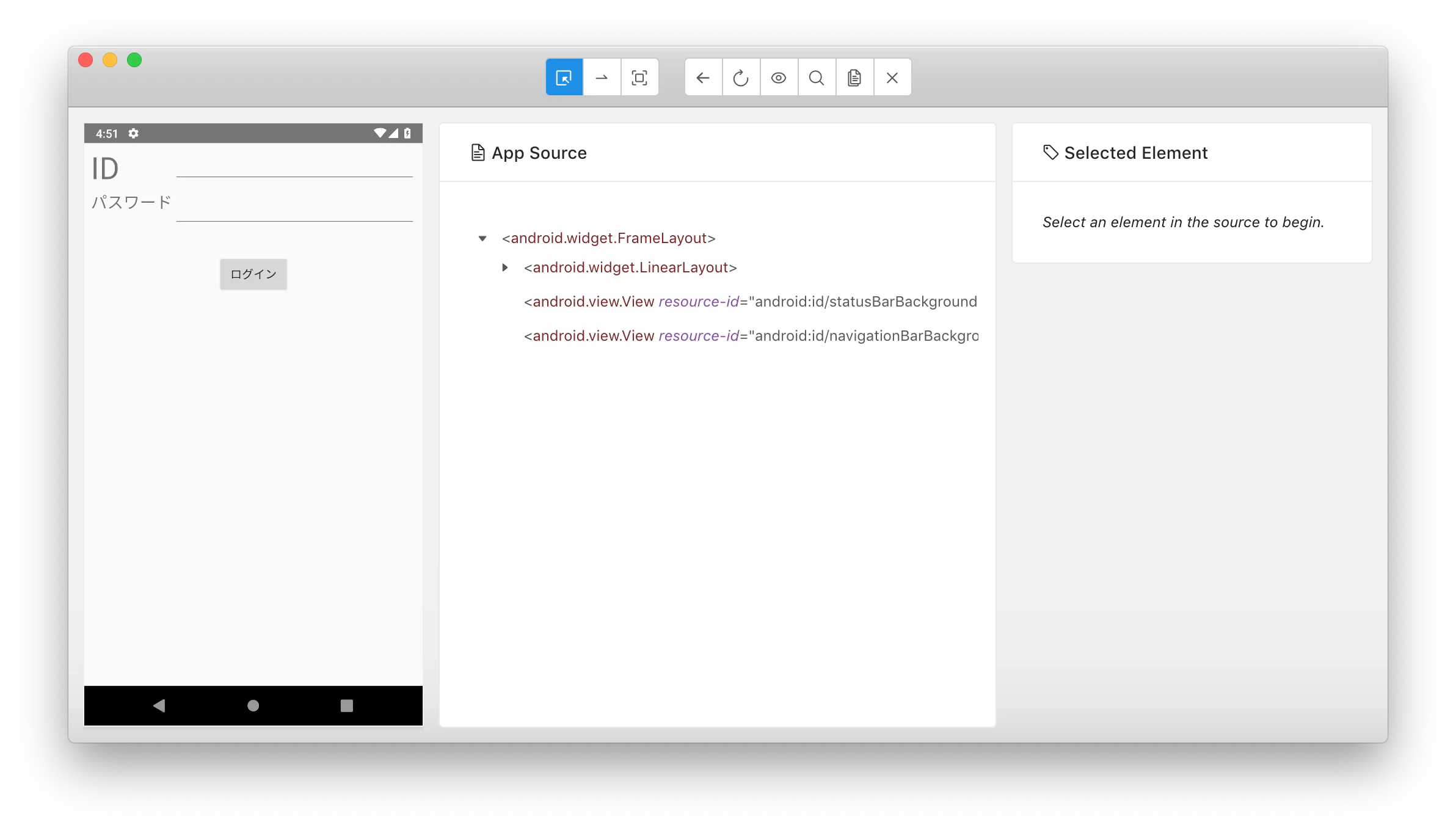Click the Back arrow toolbar button
This screenshot has width=1456, height=833.
[x=703, y=78]
